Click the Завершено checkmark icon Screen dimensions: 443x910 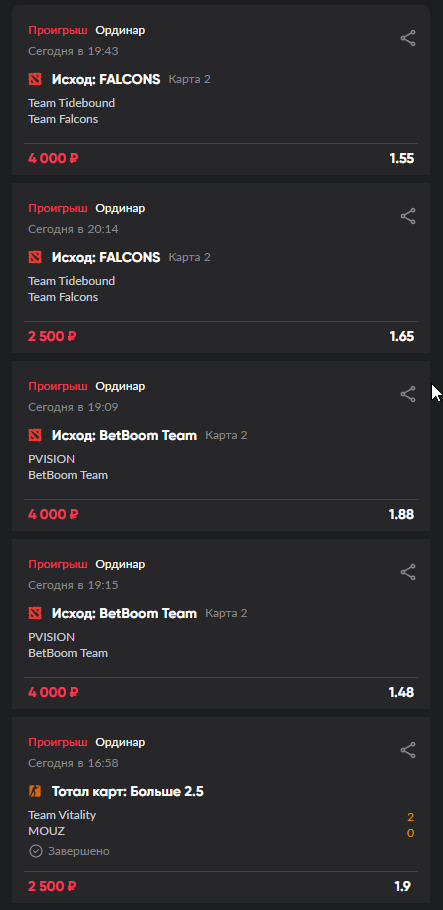35,851
